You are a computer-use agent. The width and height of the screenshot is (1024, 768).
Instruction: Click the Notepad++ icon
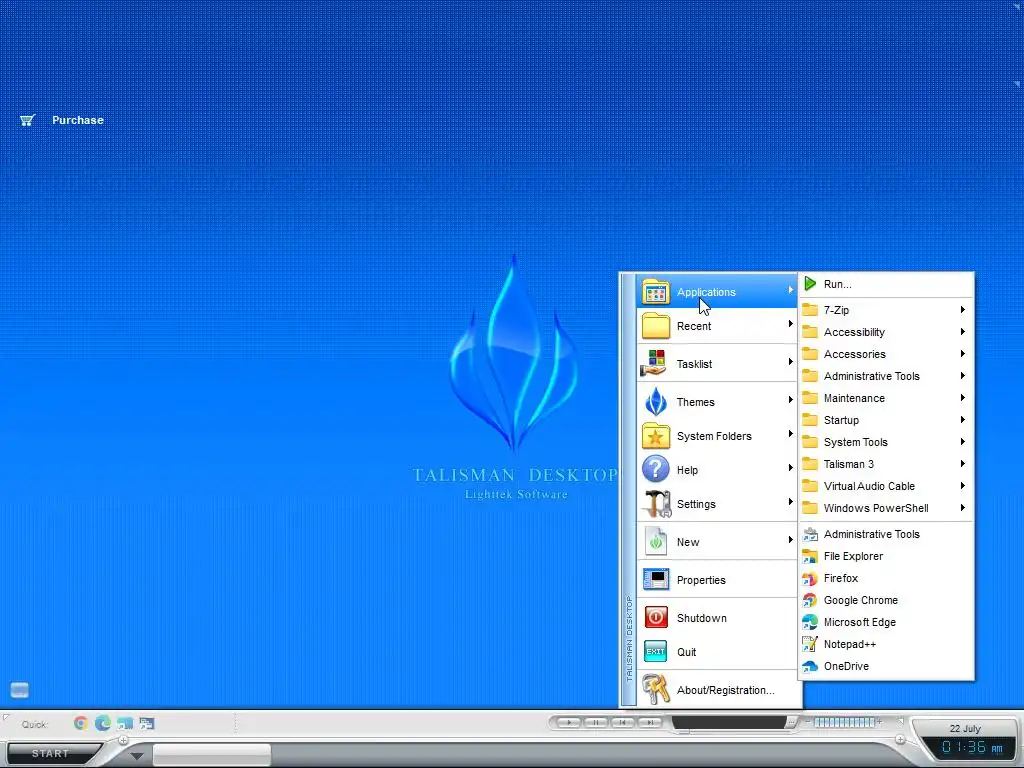[810, 645]
